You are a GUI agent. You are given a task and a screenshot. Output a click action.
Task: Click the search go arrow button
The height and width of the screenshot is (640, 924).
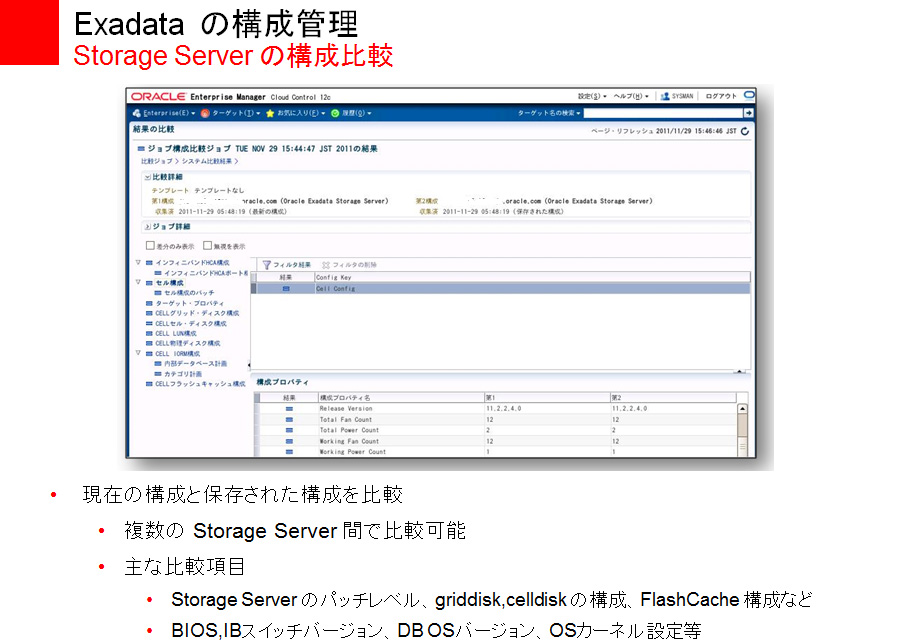(x=748, y=113)
